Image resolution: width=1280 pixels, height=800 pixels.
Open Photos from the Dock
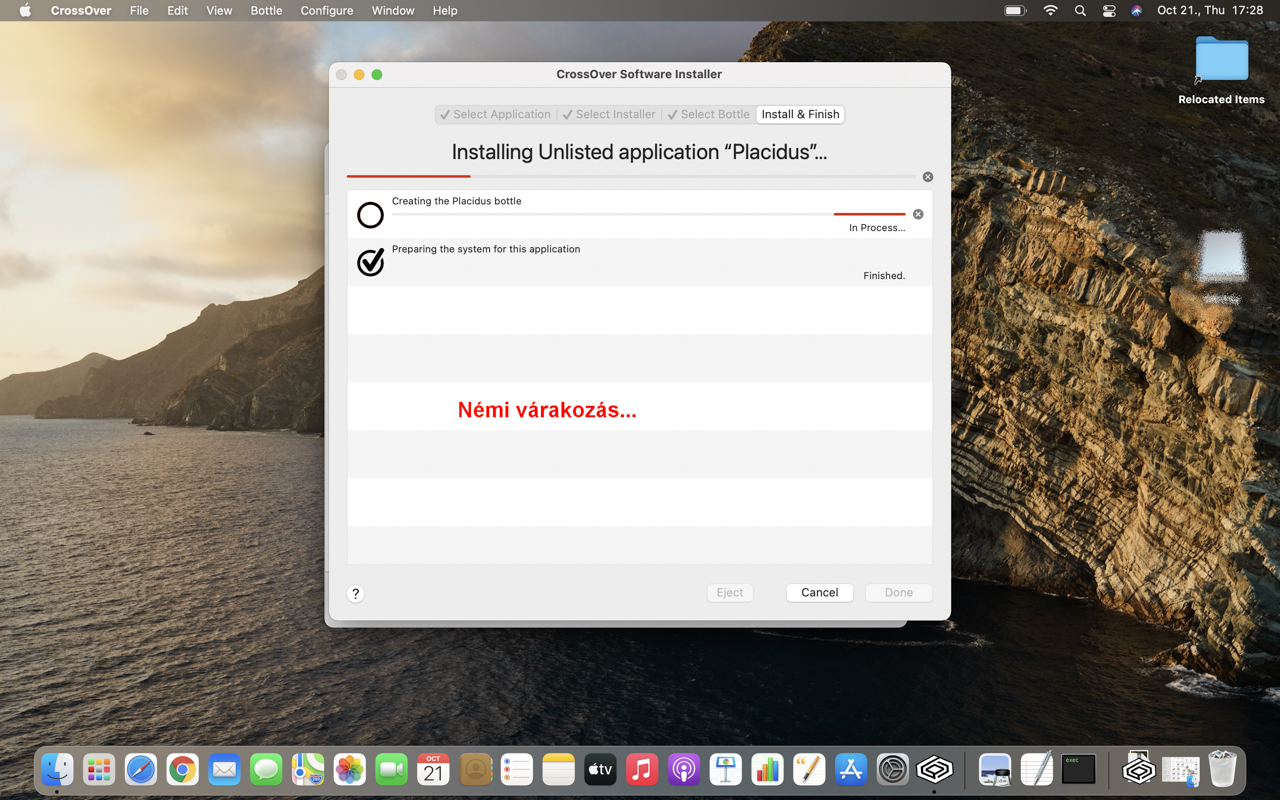(x=350, y=769)
